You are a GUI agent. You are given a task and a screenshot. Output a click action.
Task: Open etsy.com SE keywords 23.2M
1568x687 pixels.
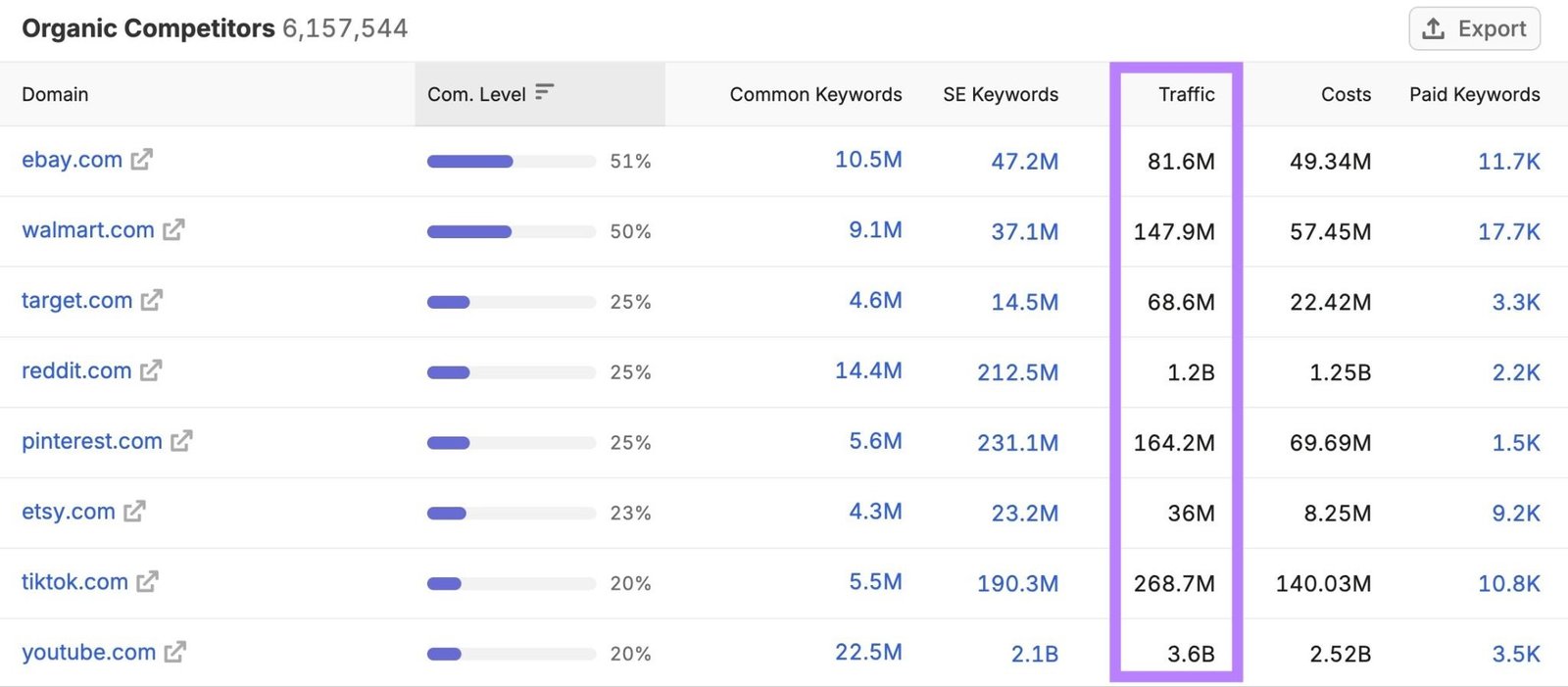(1024, 514)
